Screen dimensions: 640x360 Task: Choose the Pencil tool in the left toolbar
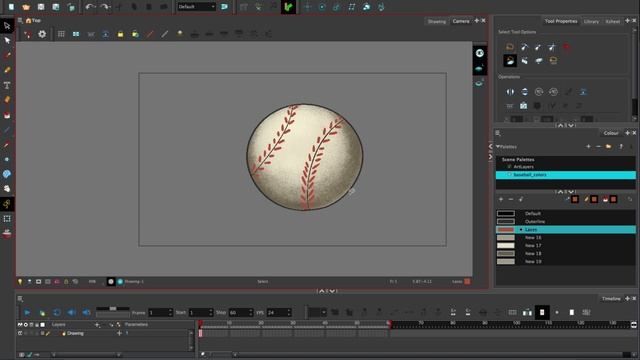(7, 70)
